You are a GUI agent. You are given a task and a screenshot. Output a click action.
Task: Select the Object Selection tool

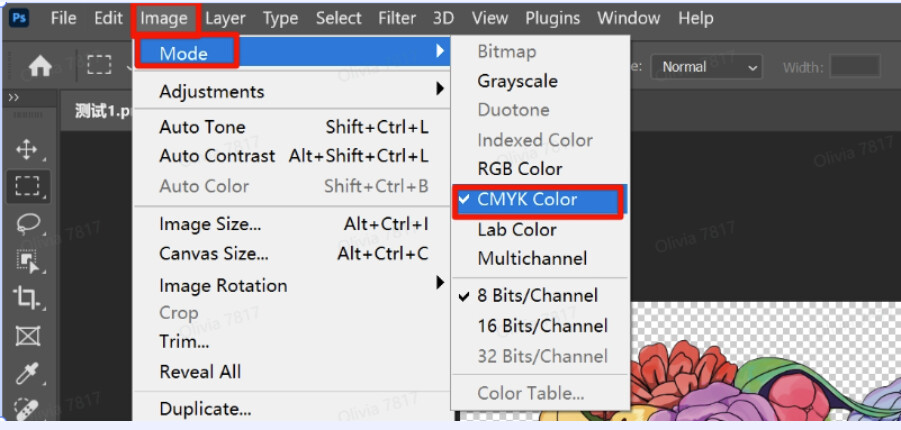click(x=27, y=261)
